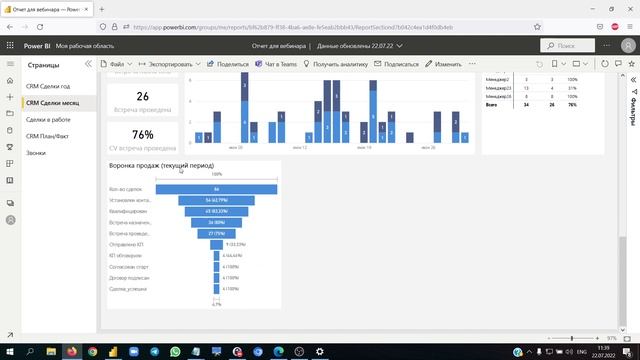Click the browser back arrow

coord(10,27)
